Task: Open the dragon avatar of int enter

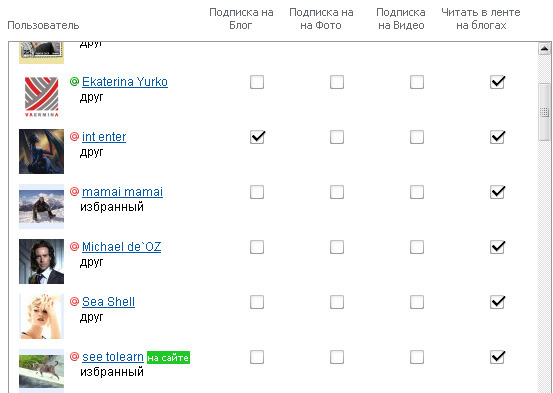Action: click(41, 151)
